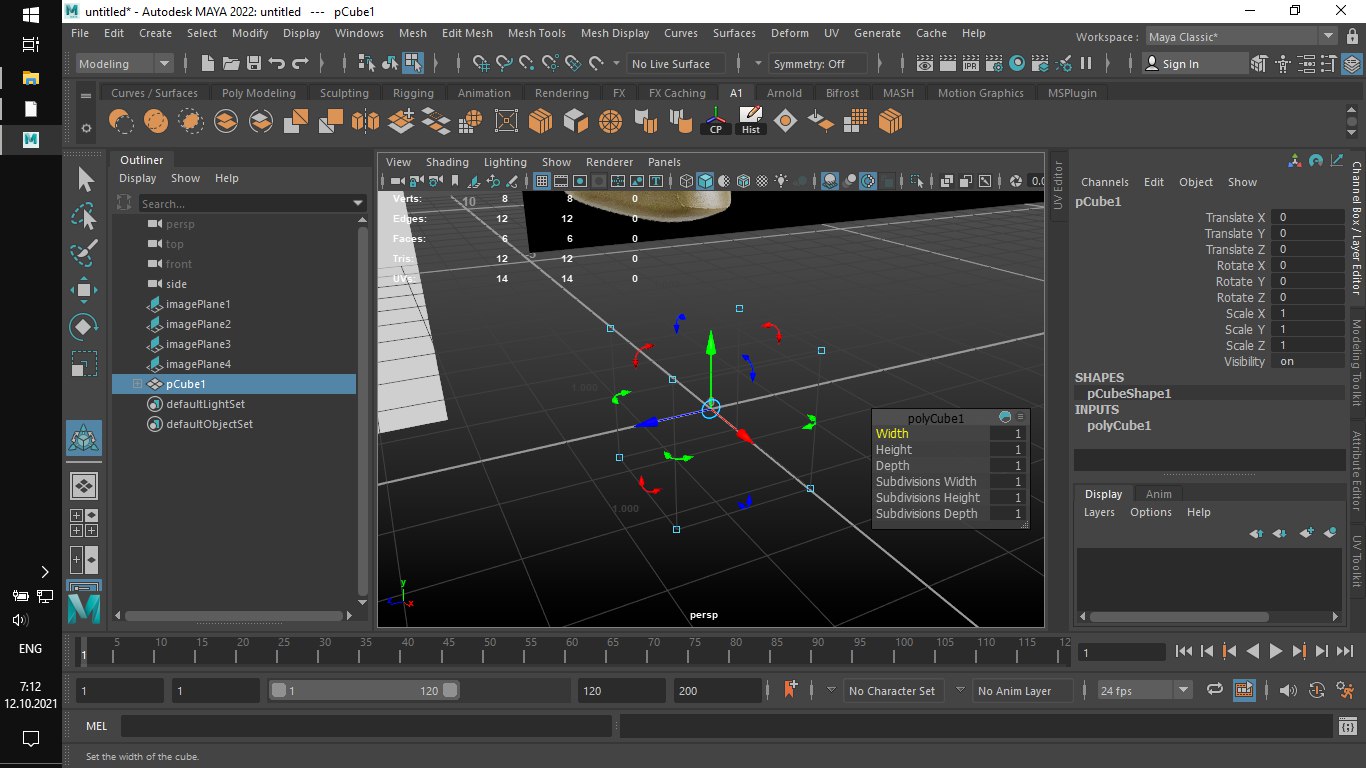This screenshot has height=768, width=1366.
Task: Toggle select by component type mode
Action: coord(413,63)
